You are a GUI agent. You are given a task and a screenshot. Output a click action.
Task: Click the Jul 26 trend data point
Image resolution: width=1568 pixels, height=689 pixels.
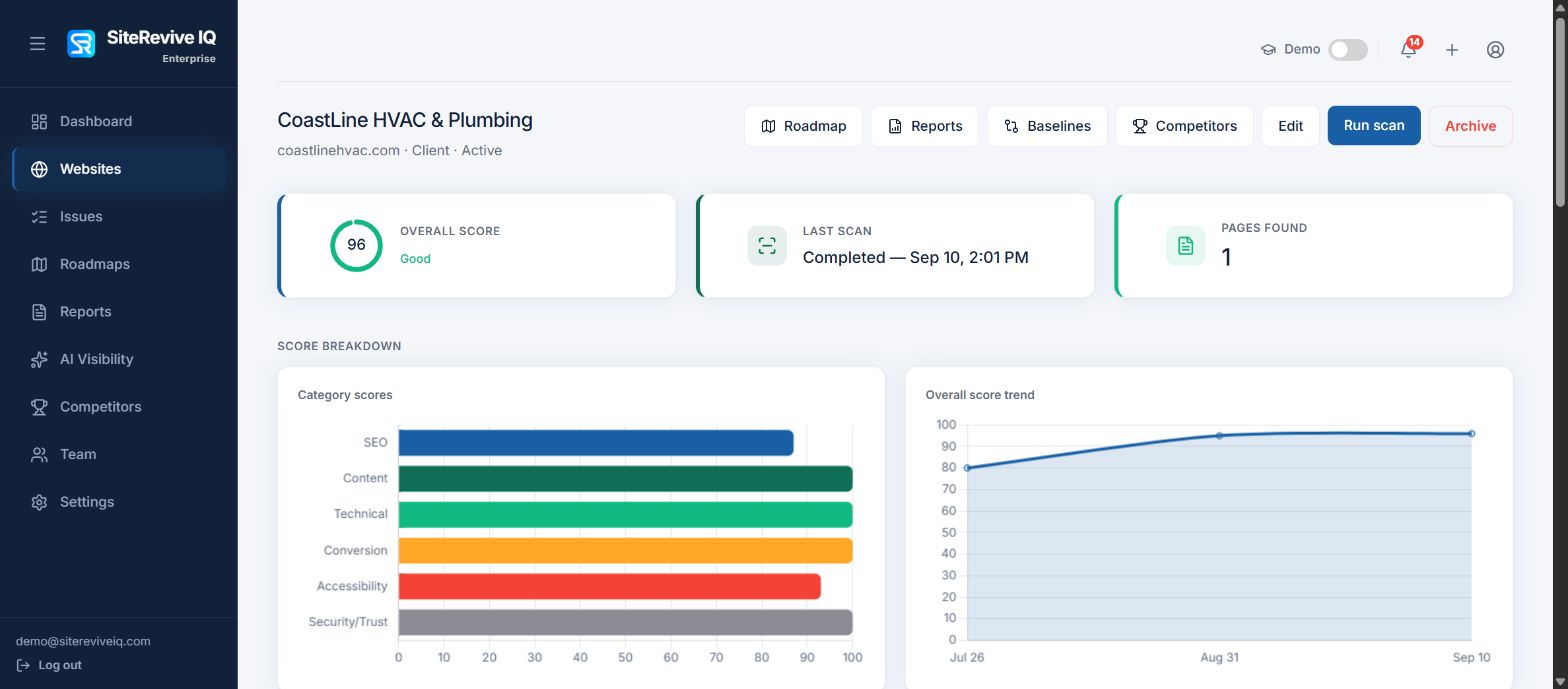point(967,468)
